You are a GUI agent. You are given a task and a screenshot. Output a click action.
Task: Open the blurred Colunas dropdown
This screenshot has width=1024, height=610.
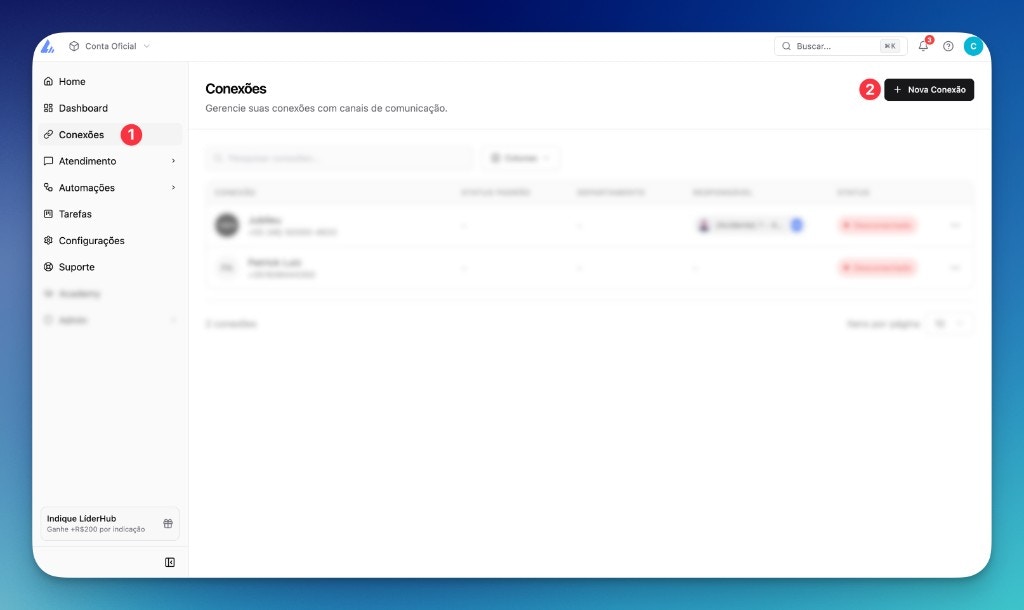tap(520, 158)
